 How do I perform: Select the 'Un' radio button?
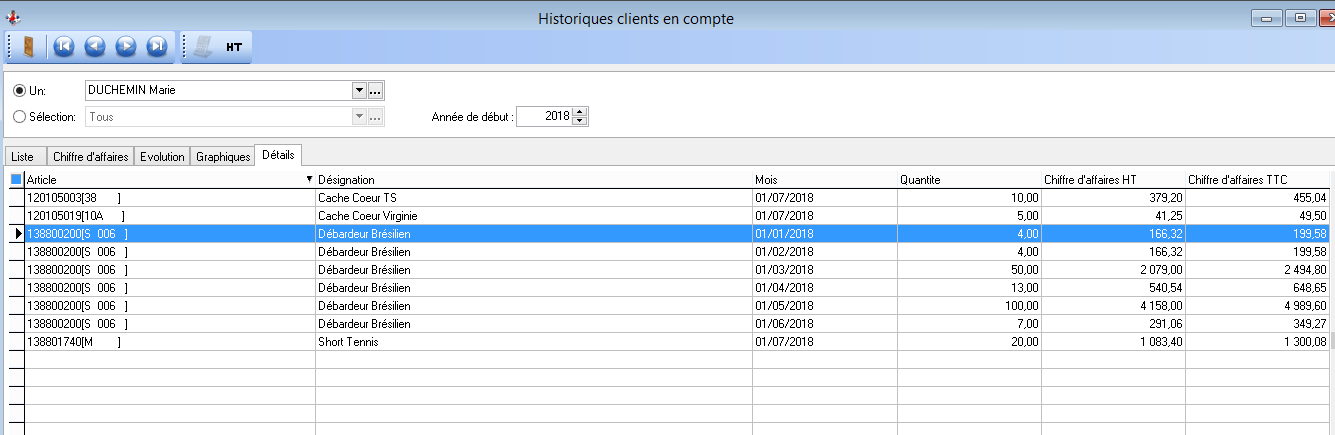(x=20, y=90)
